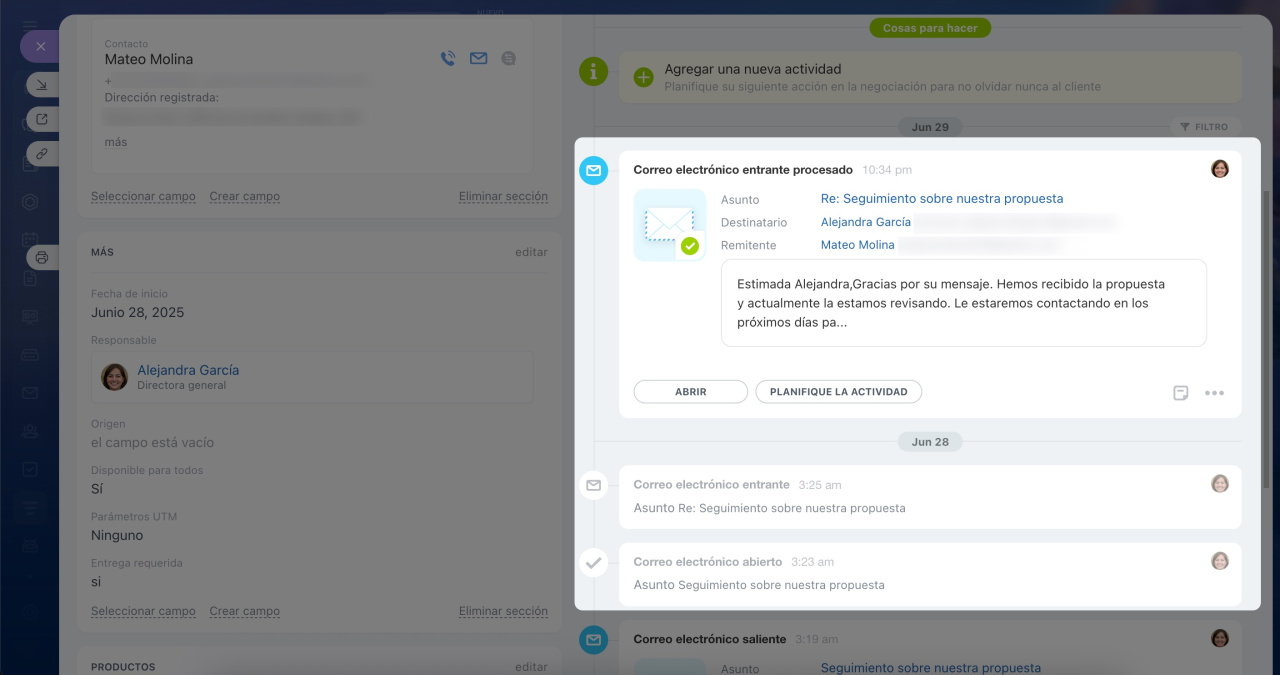1280x675 pixels.
Task: Click "editar" in the MÁS section
Action: 531,252
